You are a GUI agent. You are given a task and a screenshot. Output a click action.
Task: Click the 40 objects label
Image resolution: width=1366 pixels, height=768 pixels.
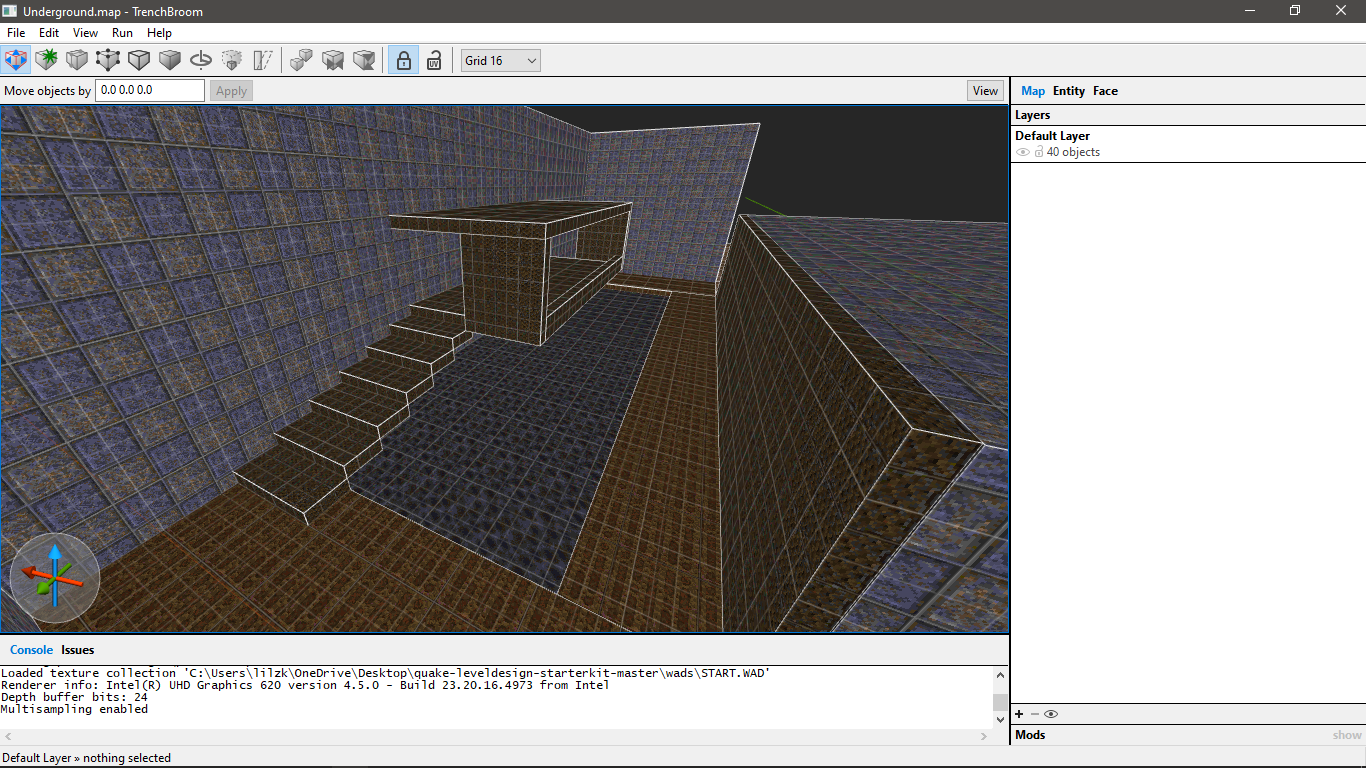(x=1073, y=152)
